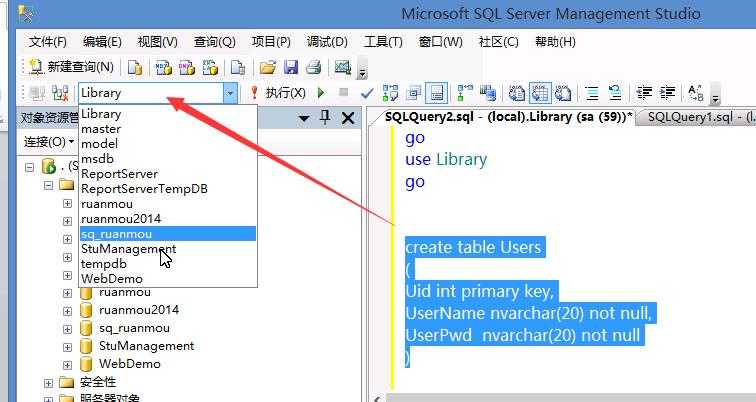Open the 帮助(H) menu

pyautogui.click(x=555, y=42)
